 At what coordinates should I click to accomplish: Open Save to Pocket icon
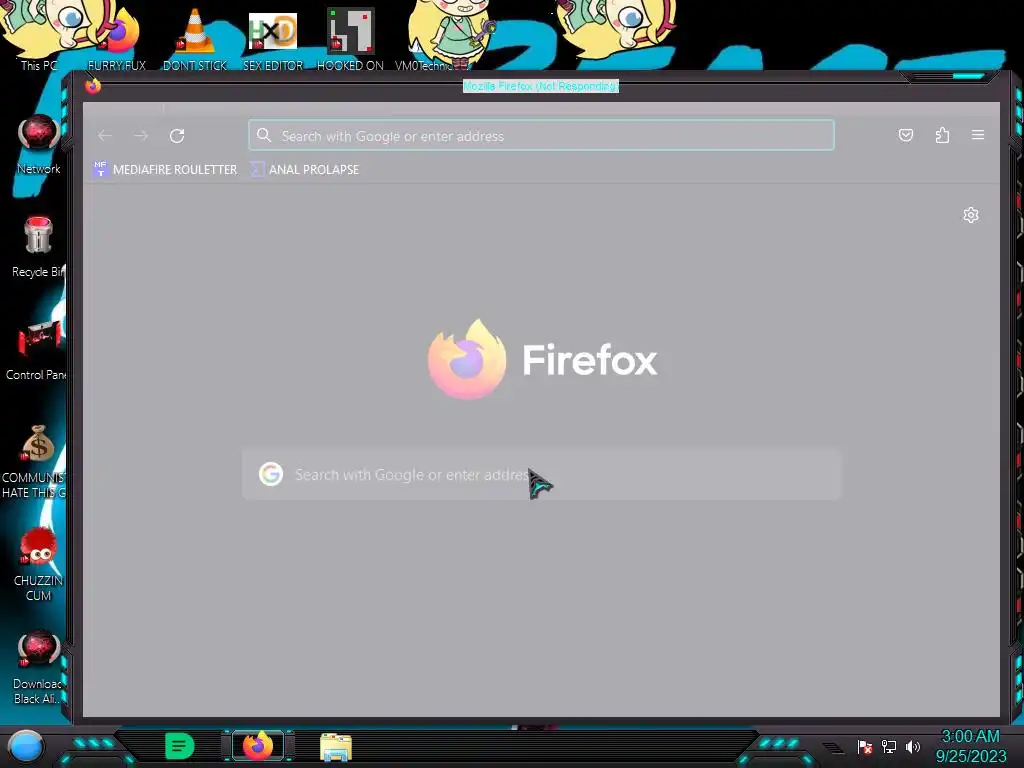906,135
